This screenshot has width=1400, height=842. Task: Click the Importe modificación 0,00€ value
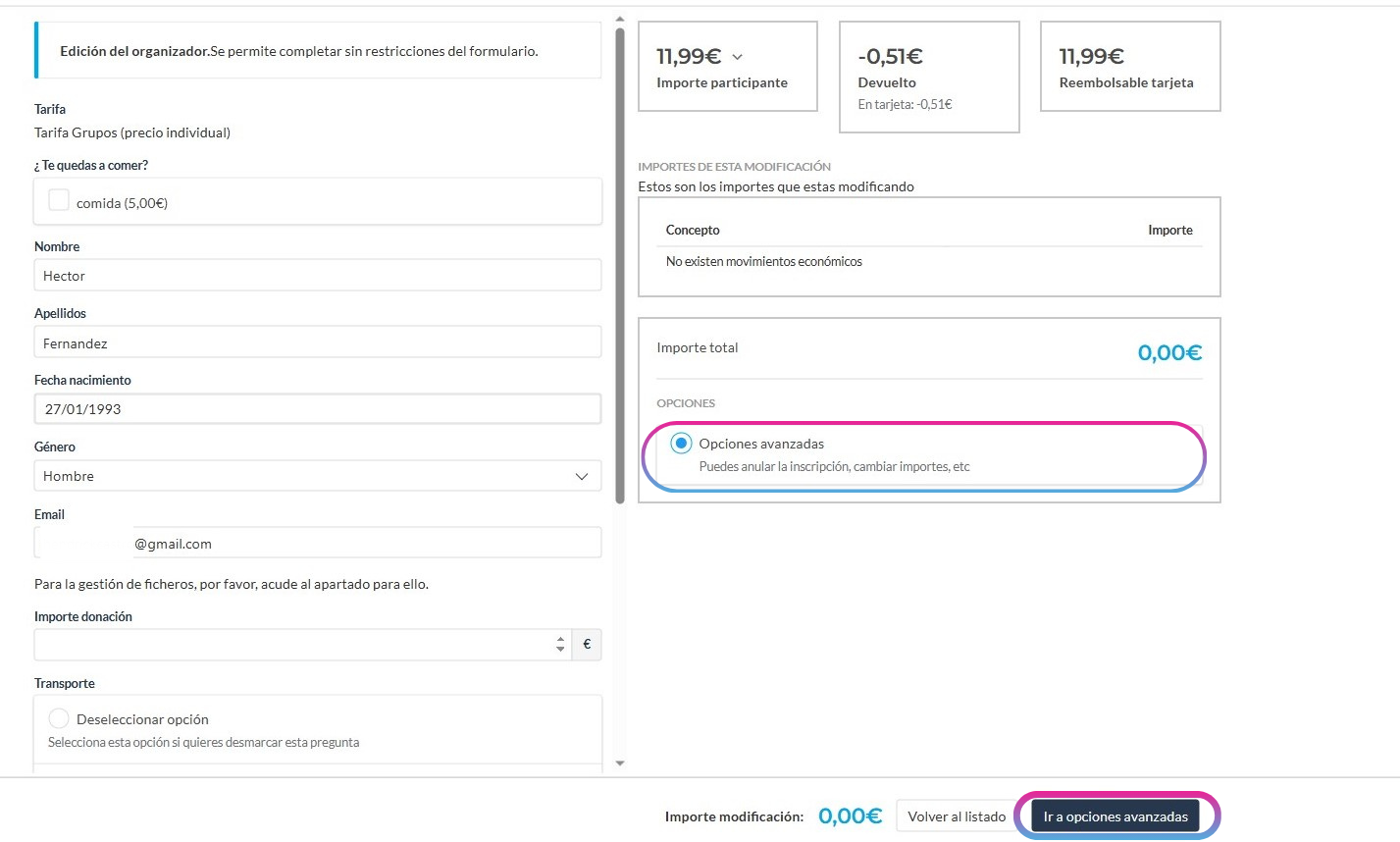[x=851, y=816]
